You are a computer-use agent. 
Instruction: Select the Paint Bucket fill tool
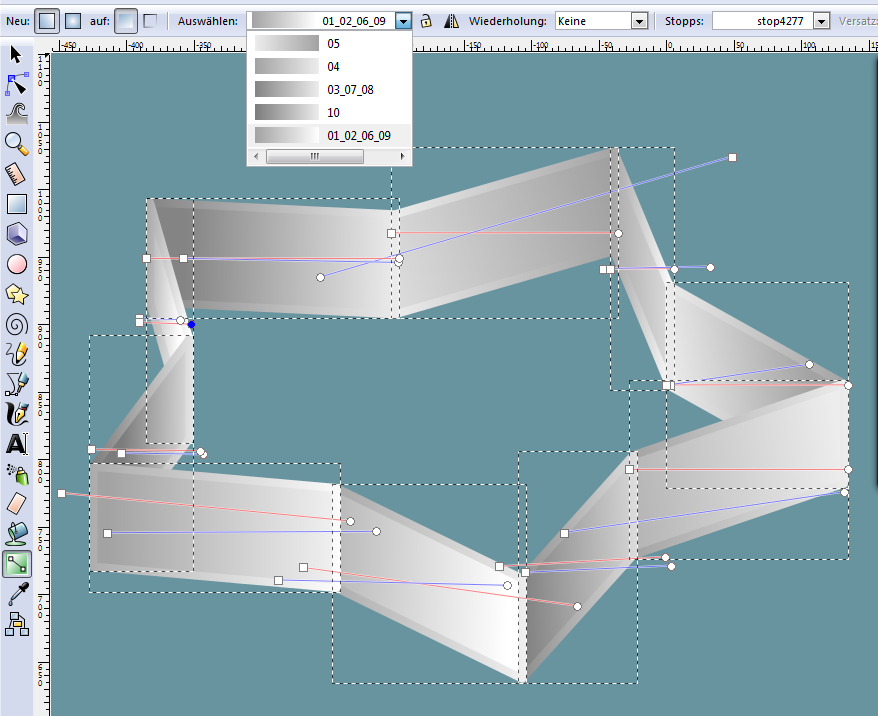click(16, 534)
